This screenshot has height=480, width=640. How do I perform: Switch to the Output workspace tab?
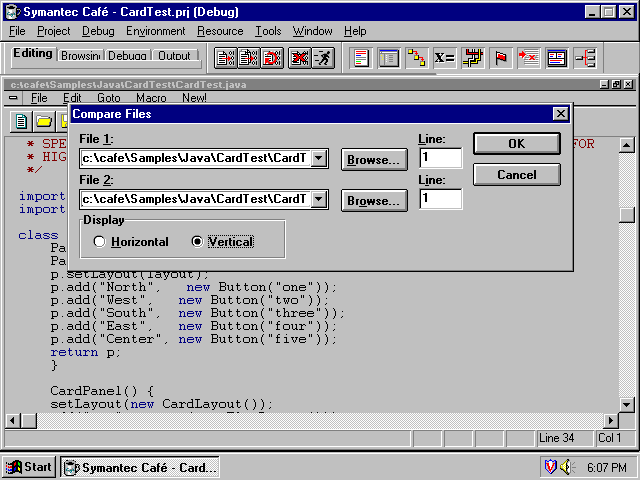[174, 56]
